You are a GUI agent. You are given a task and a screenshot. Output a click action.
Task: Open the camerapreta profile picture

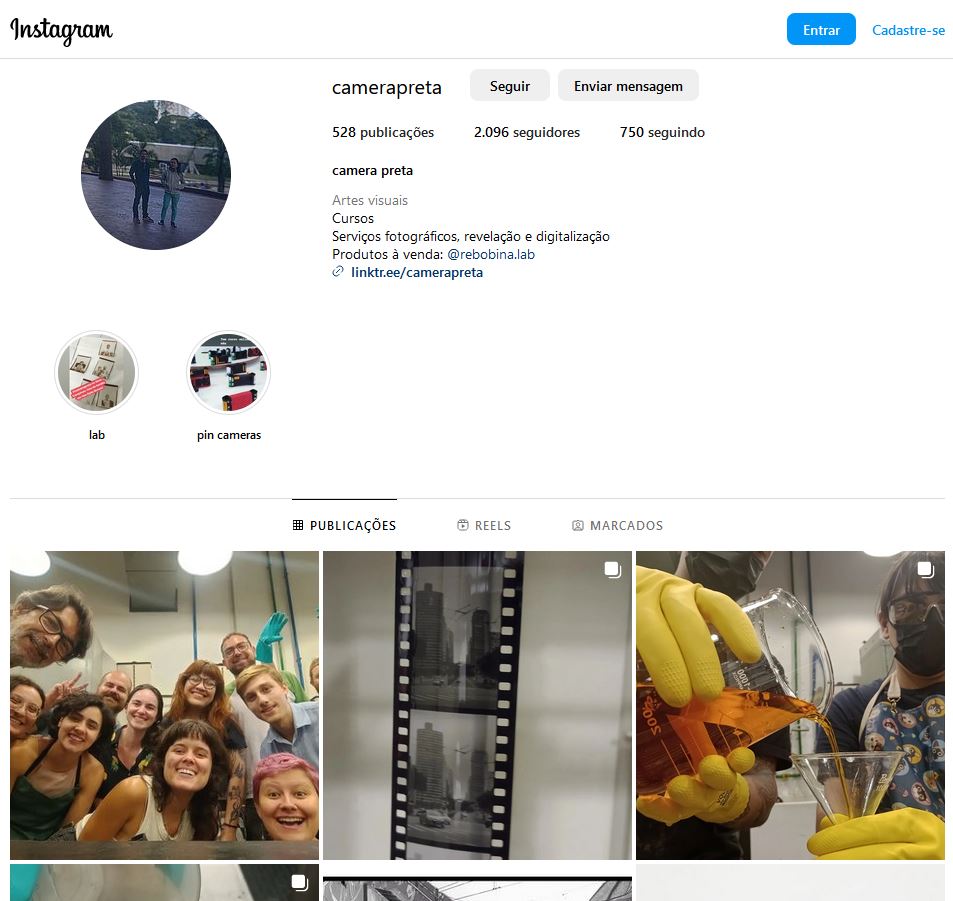pyautogui.click(x=156, y=175)
